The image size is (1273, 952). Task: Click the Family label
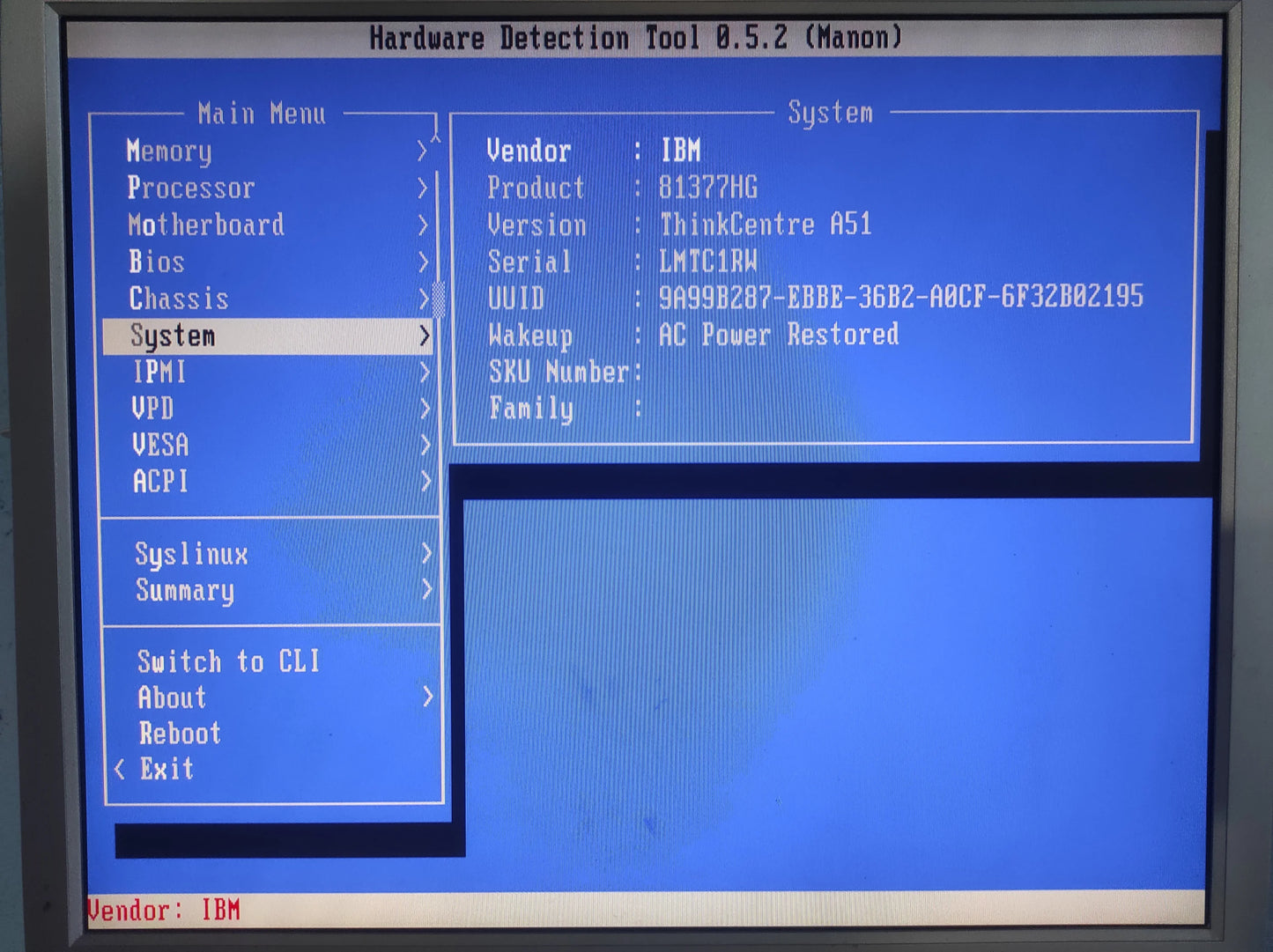pos(531,409)
